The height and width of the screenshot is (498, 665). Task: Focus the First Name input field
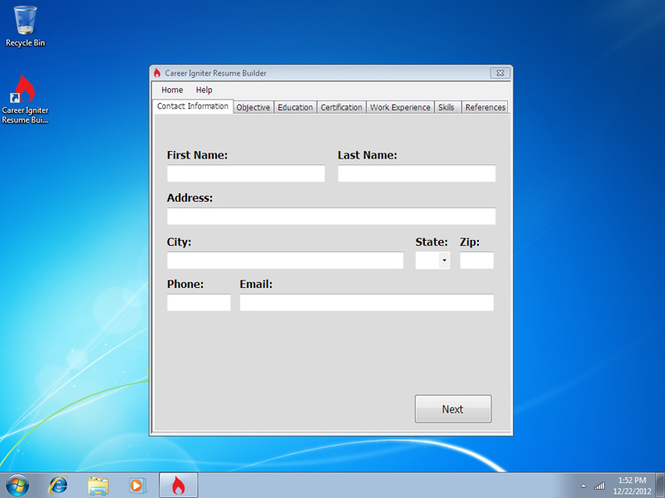(x=246, y=173)
